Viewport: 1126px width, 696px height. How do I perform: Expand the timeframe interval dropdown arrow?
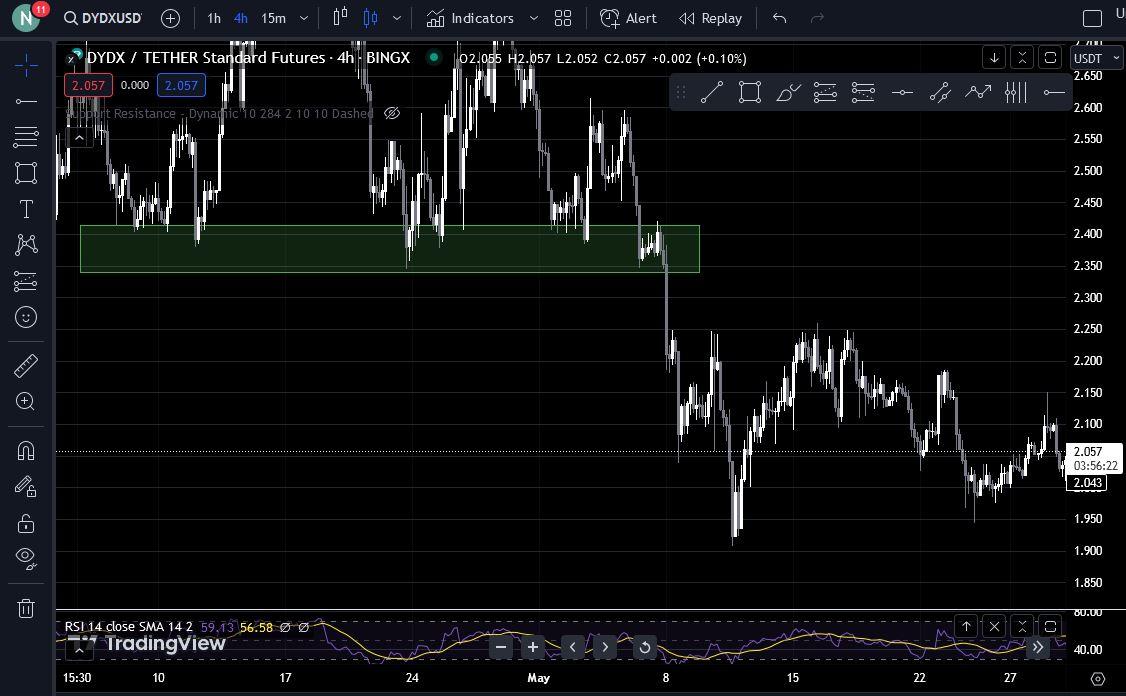304,18
